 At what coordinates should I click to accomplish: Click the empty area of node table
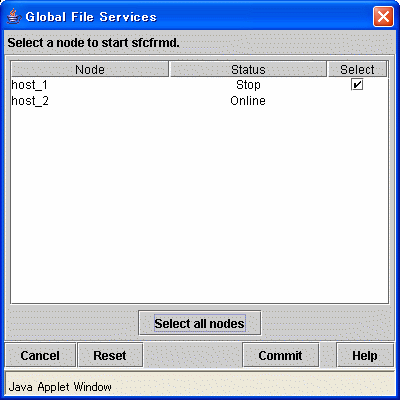click(200, 205)
